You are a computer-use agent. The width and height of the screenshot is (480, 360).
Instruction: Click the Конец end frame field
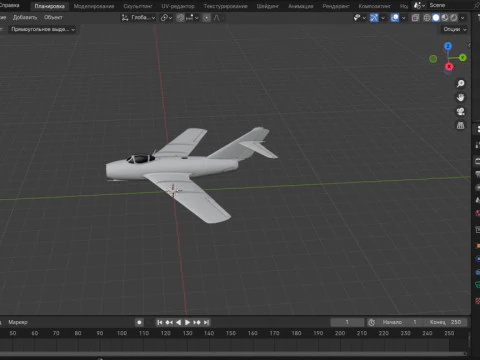pos(445,322)
